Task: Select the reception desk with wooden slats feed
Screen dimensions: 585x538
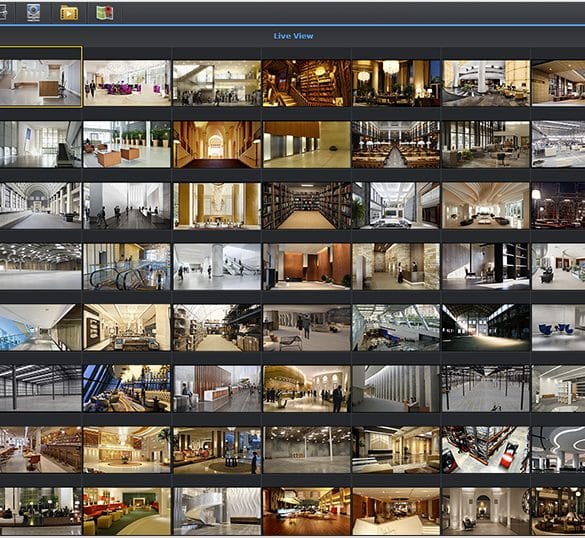Action: pyautogui.click(x=217, y=388)
